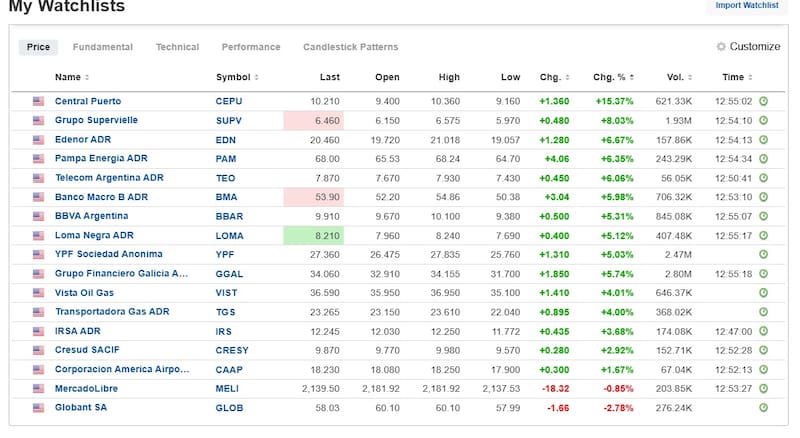Screen dimensions: 800x438
Task: Open the Grupo Supervielle stock link
Action: coord(96,120)
